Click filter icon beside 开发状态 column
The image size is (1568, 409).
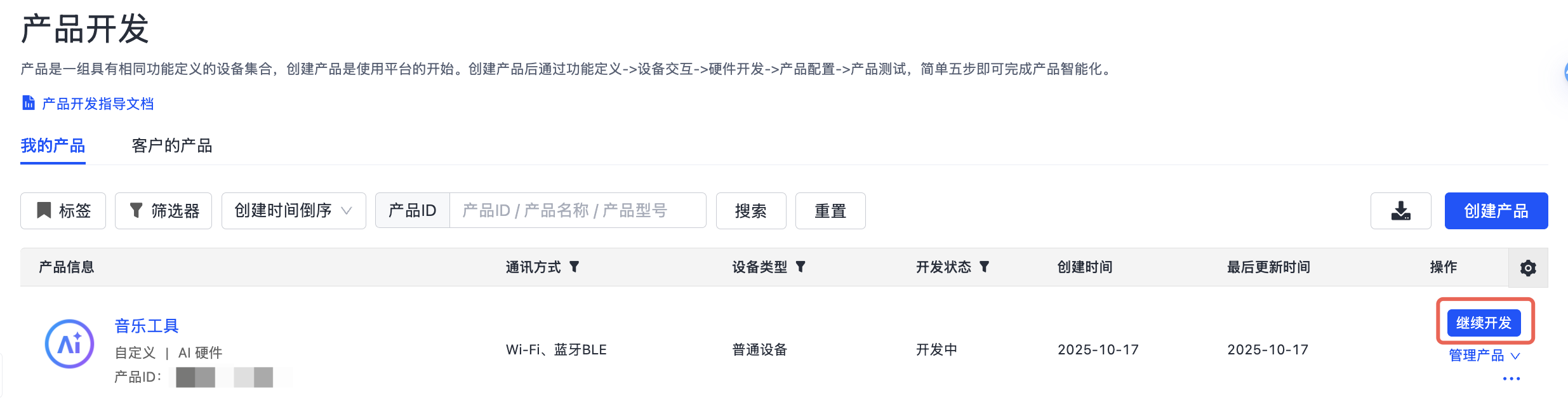(985, 267)
